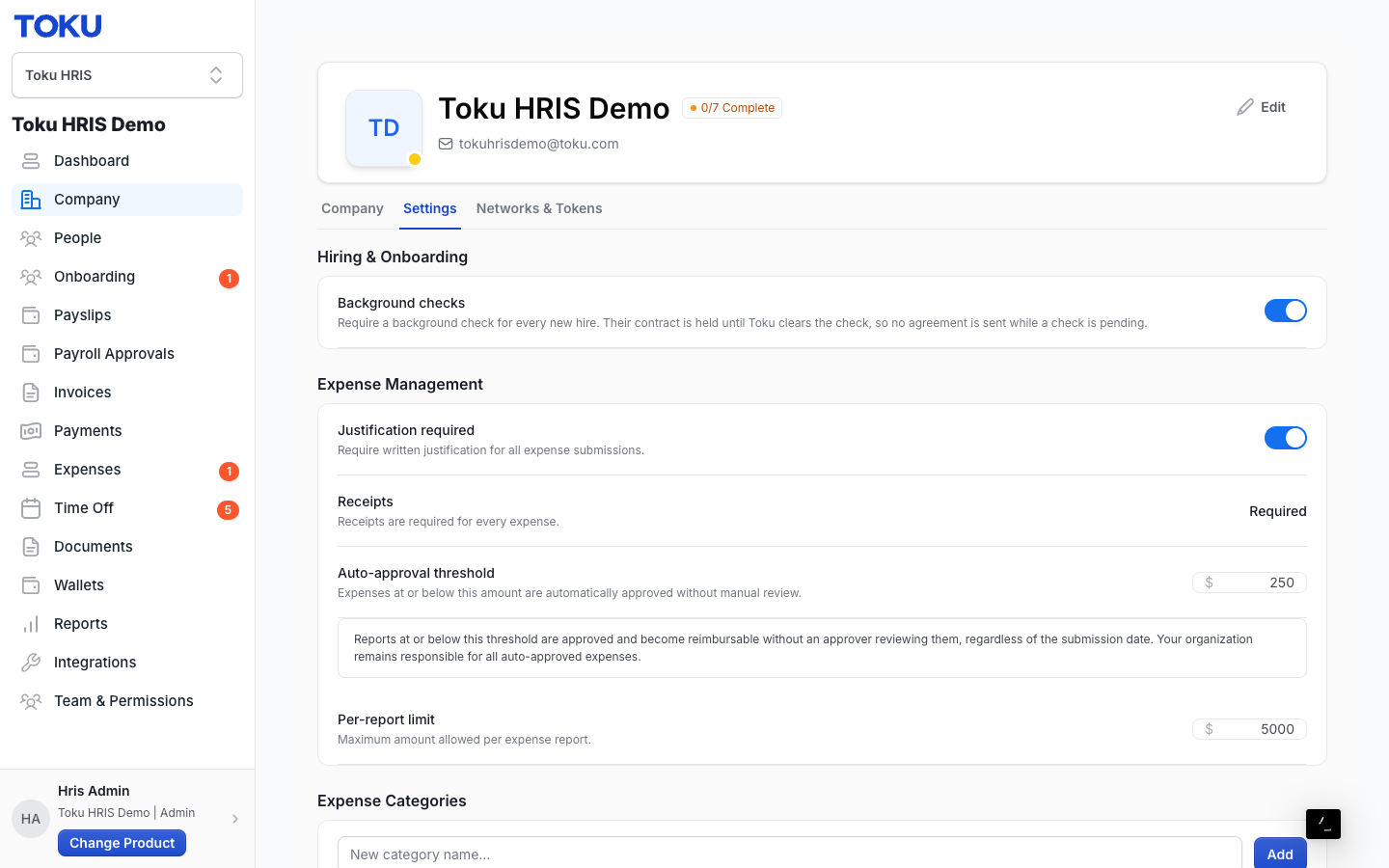The width and height of the screenshot is (1389, 868).
Task: Click the Documents file icon
Action: tap(31, 547)
